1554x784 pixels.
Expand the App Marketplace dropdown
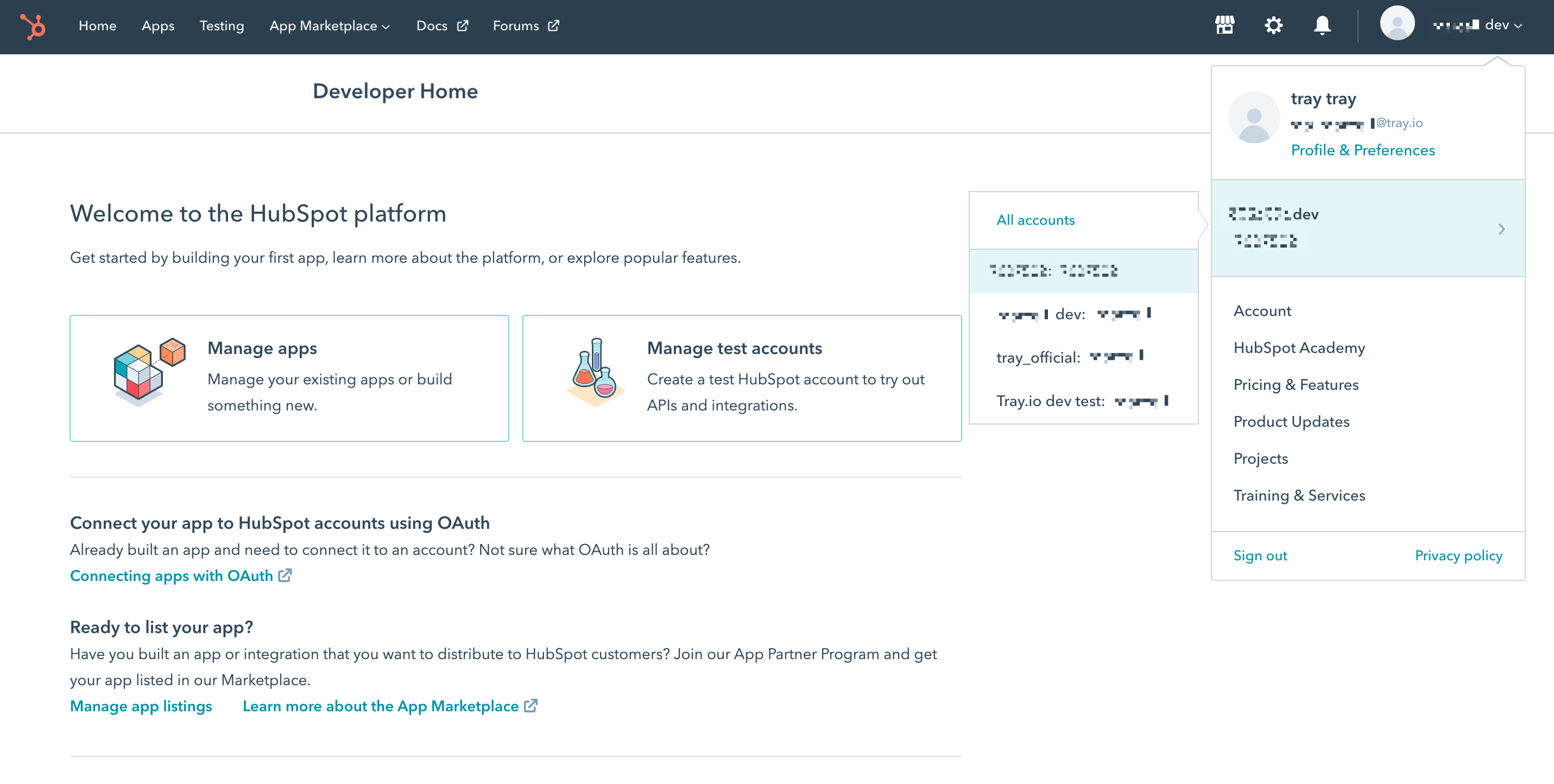point(387,27)
